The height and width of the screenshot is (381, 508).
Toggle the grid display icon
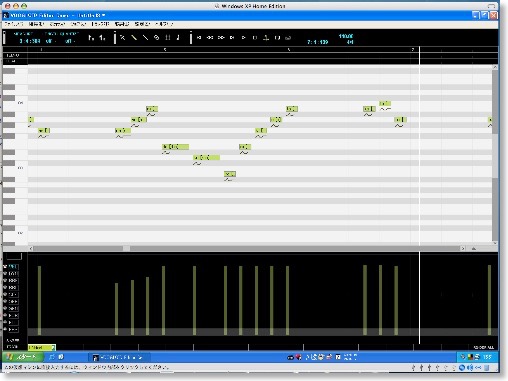point(168,38)
